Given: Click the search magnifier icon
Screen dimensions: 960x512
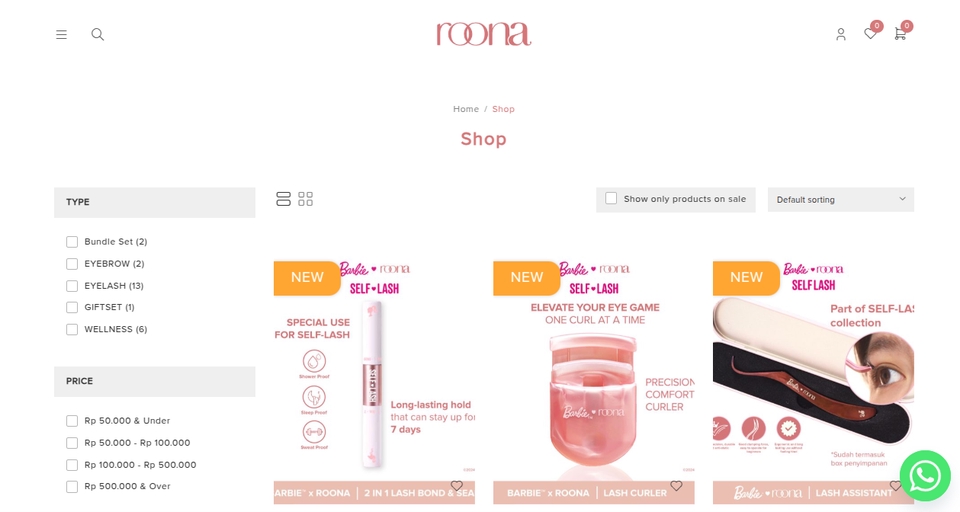Looking at the screenshot, I should 97,34.
